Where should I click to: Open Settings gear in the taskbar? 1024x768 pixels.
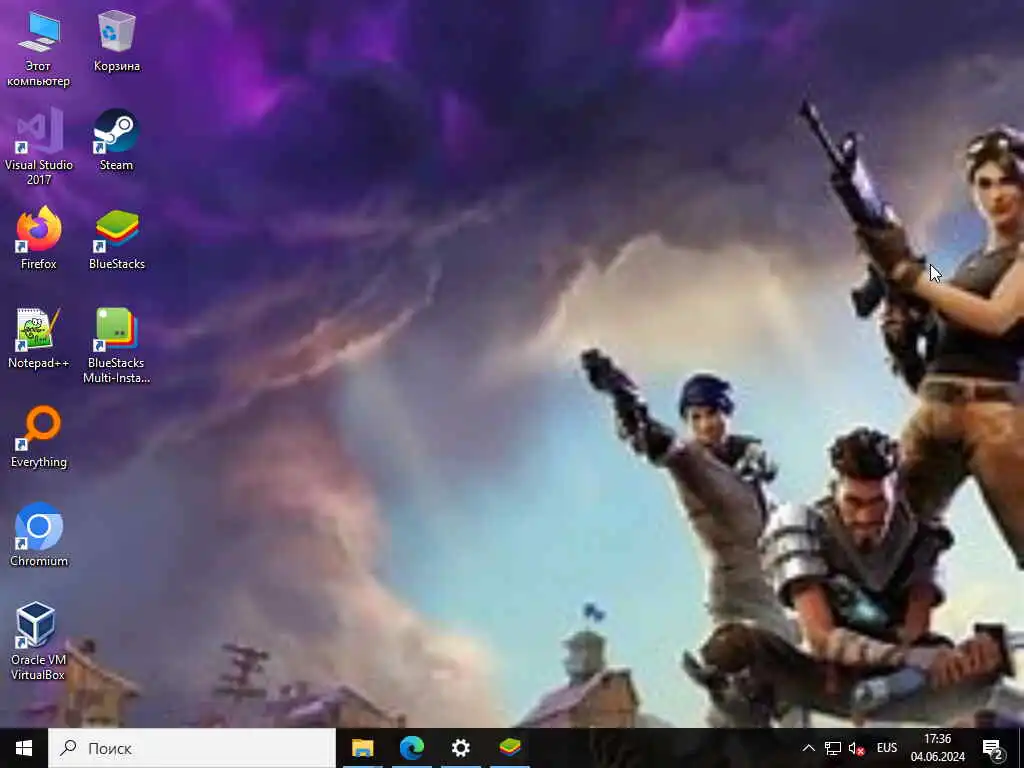tap(460, 748)
